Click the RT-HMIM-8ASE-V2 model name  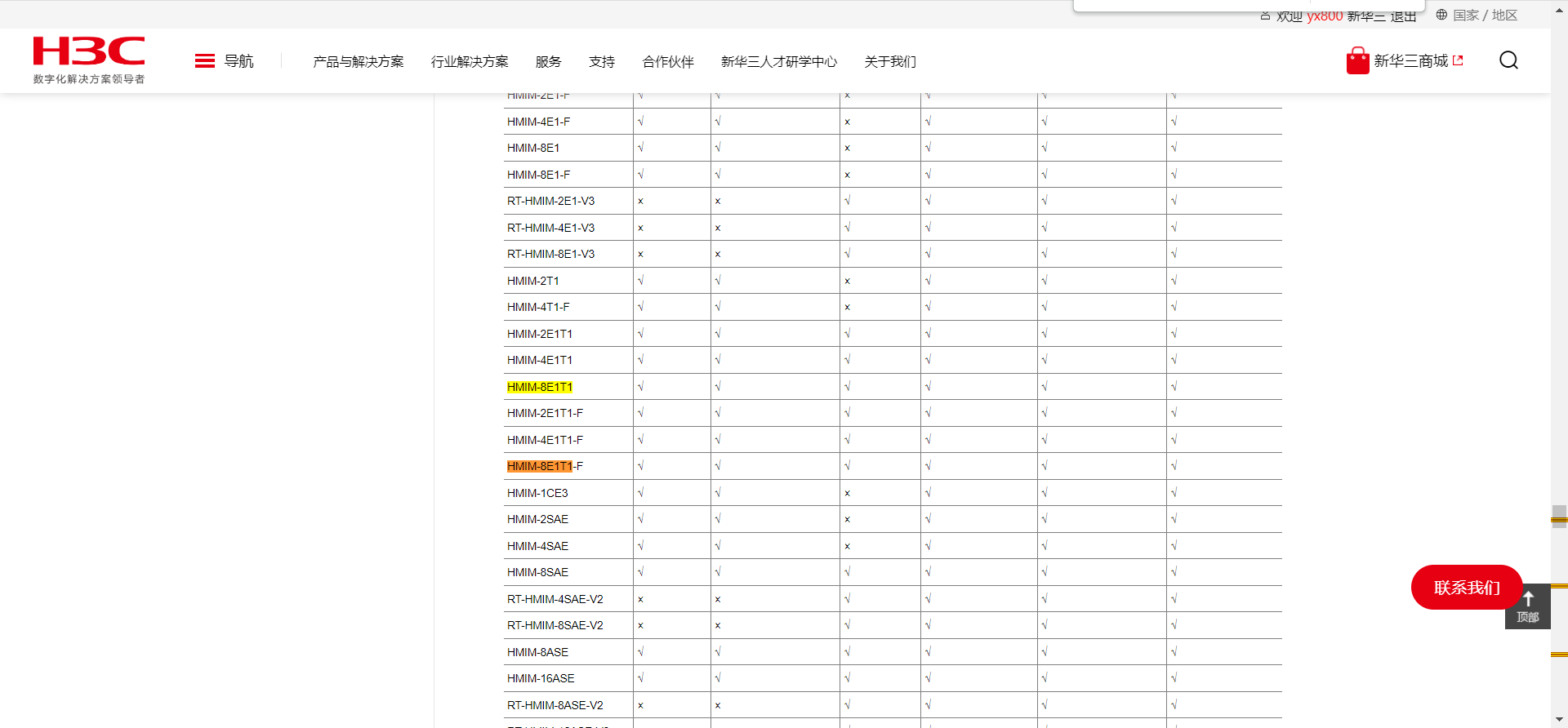[x=555, y=705]
